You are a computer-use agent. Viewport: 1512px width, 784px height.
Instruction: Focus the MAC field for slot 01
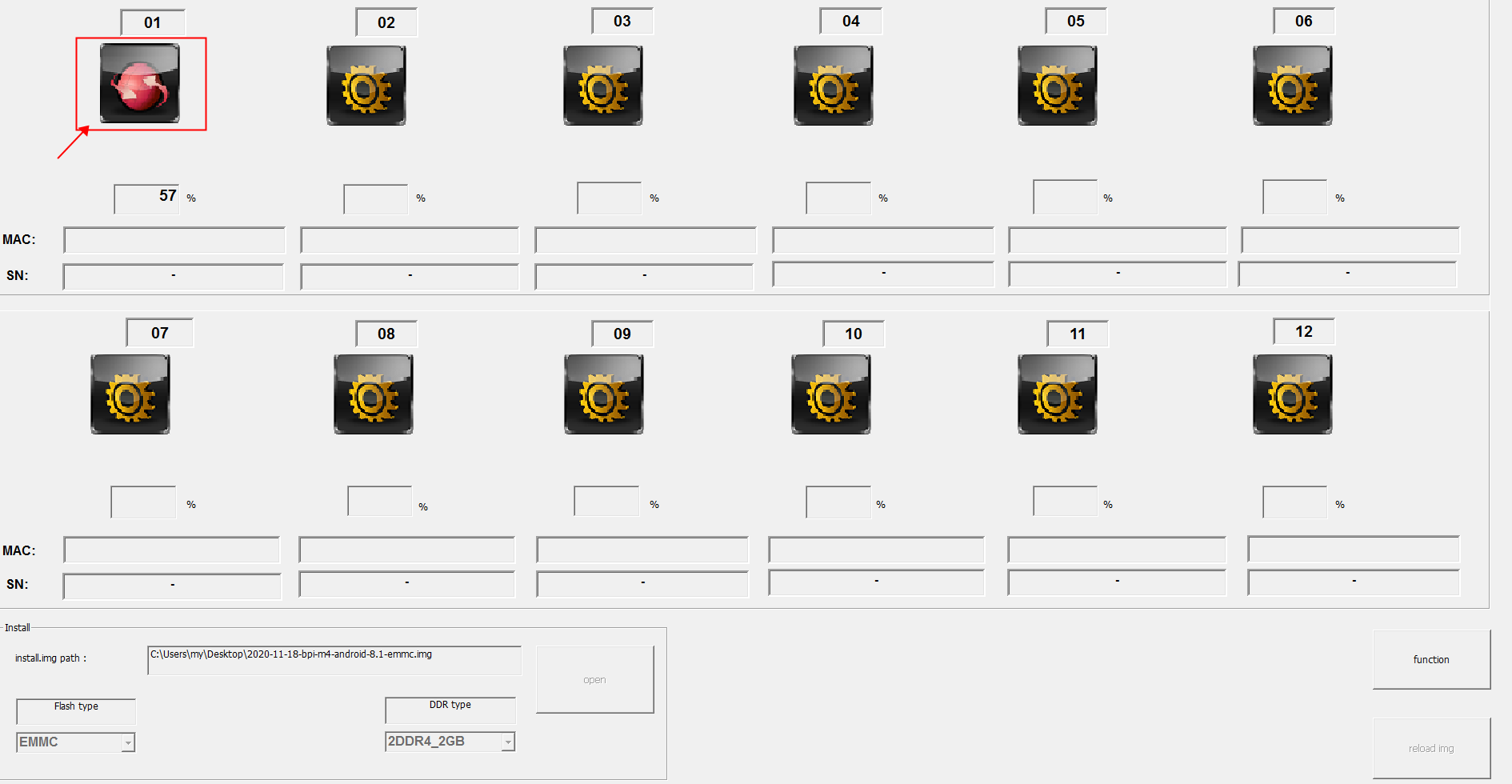tap(174, 240)
